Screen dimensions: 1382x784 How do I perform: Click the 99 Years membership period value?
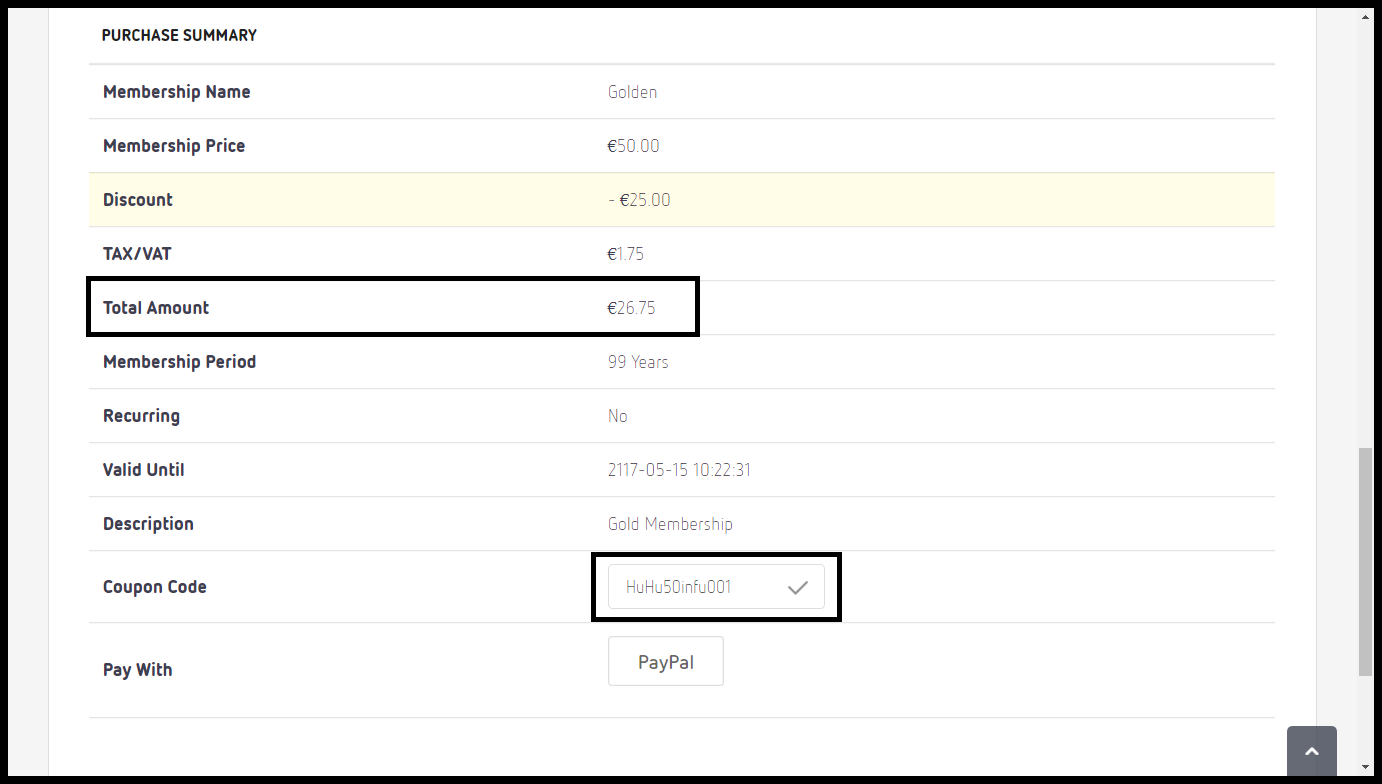pos(638,362)
